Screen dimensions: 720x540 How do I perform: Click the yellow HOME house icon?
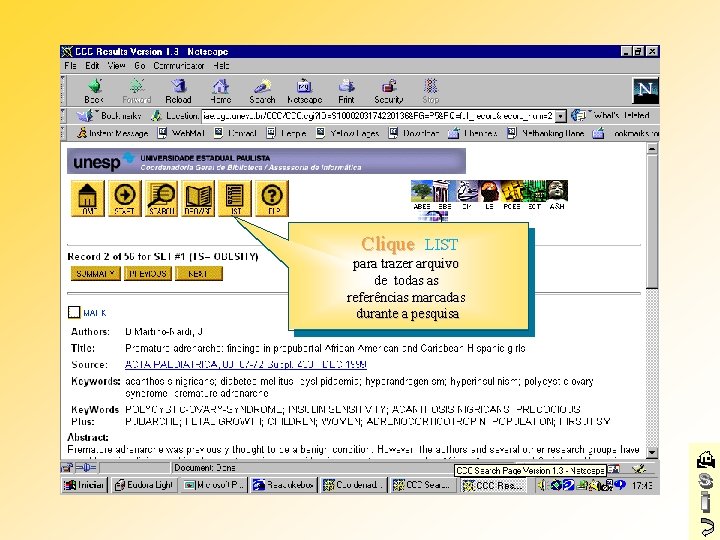point(88,198)
